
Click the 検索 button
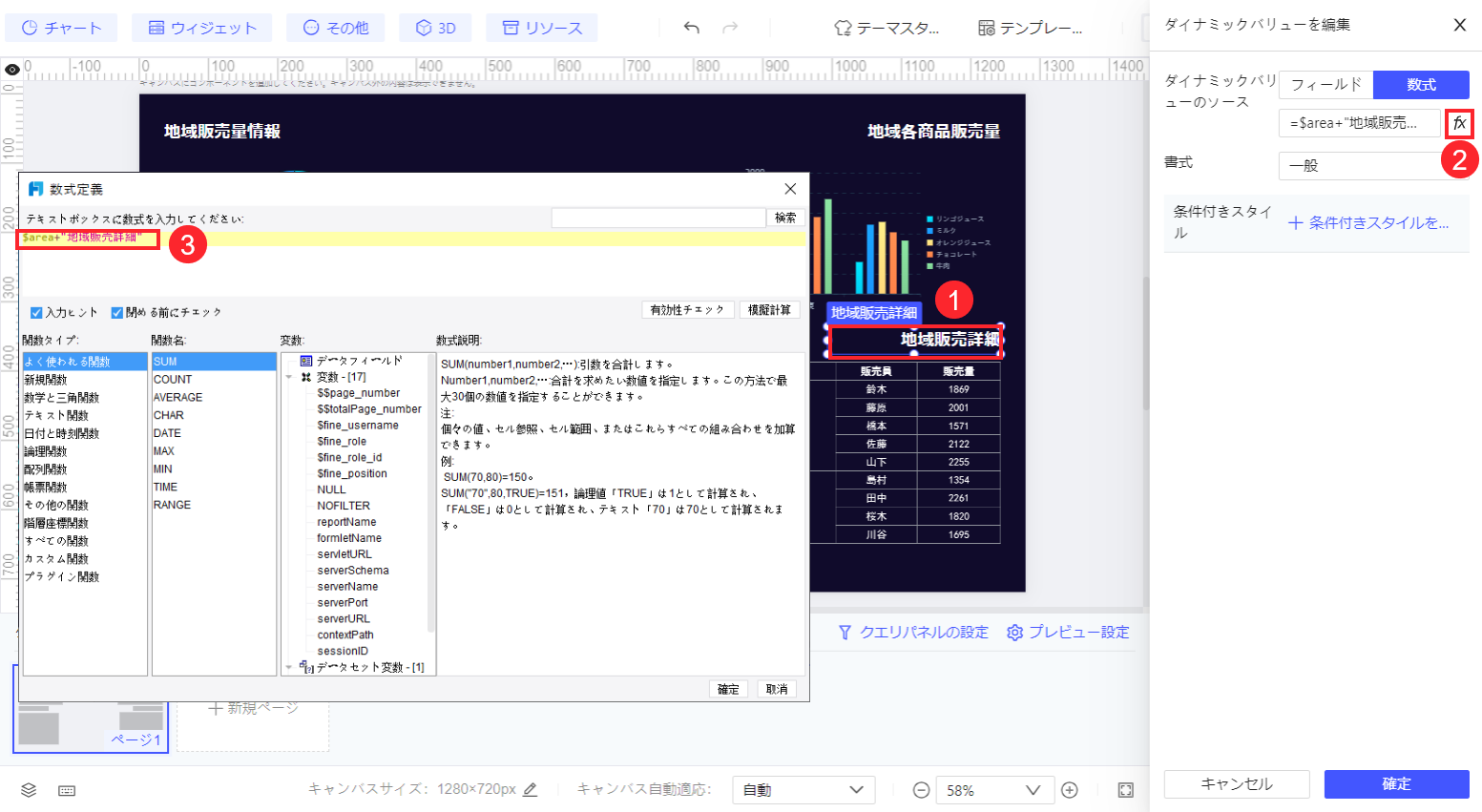785,219
